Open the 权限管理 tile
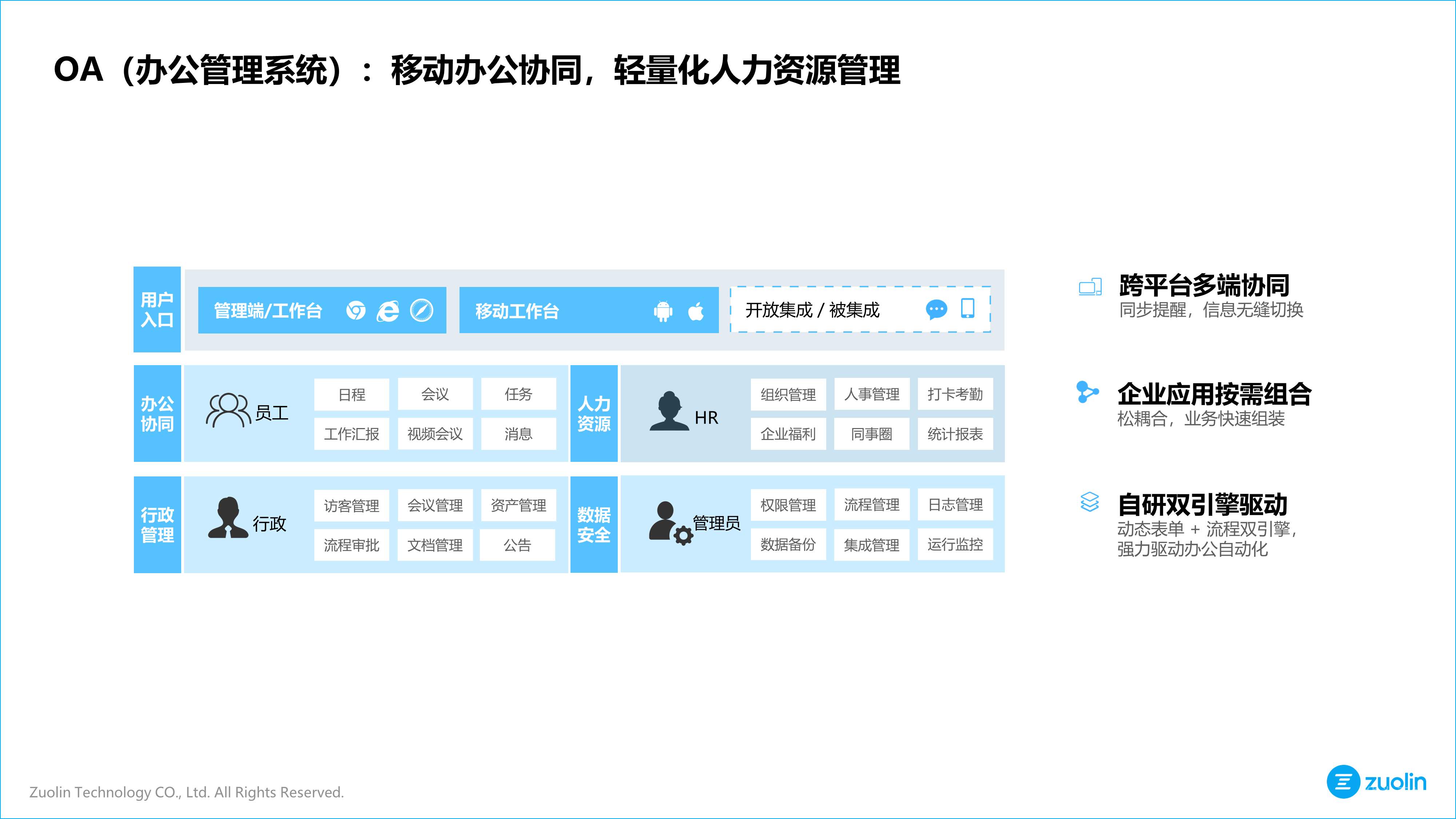The width and height of the screenshot is (1456, 819). click(x=788, y=505)
